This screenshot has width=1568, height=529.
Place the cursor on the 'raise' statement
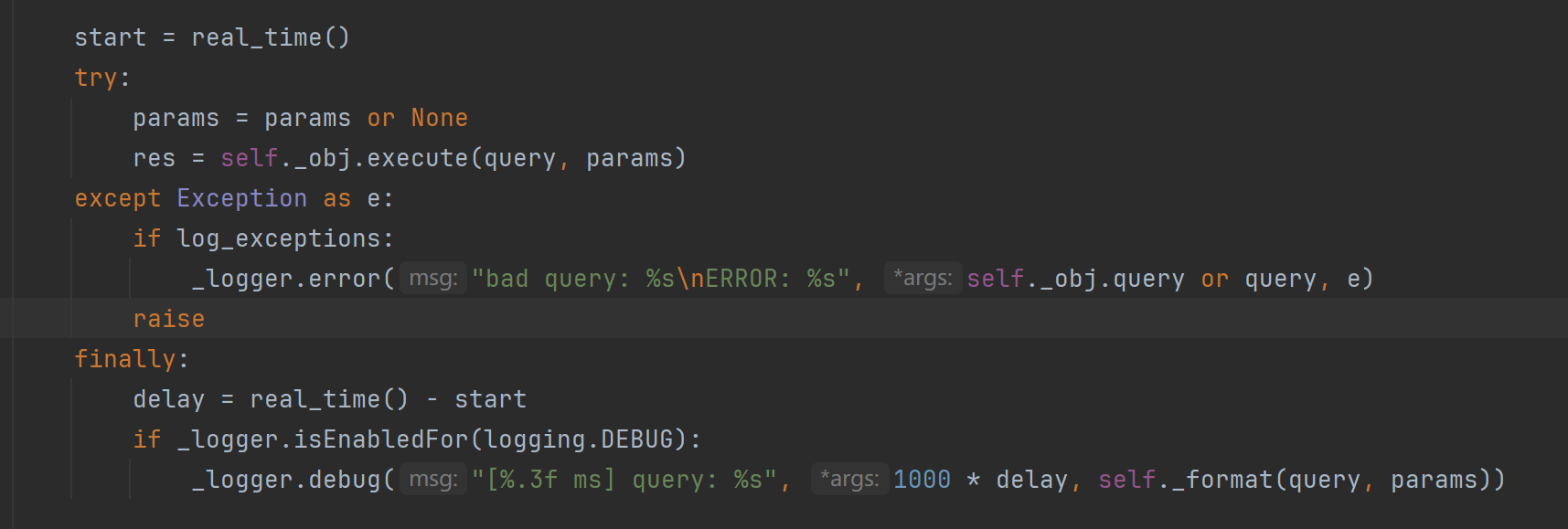click(169, 319)
